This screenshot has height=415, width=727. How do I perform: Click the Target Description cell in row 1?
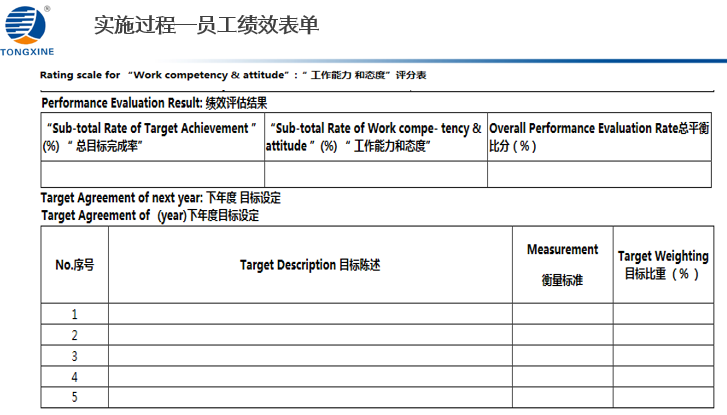tap(310, 314)
